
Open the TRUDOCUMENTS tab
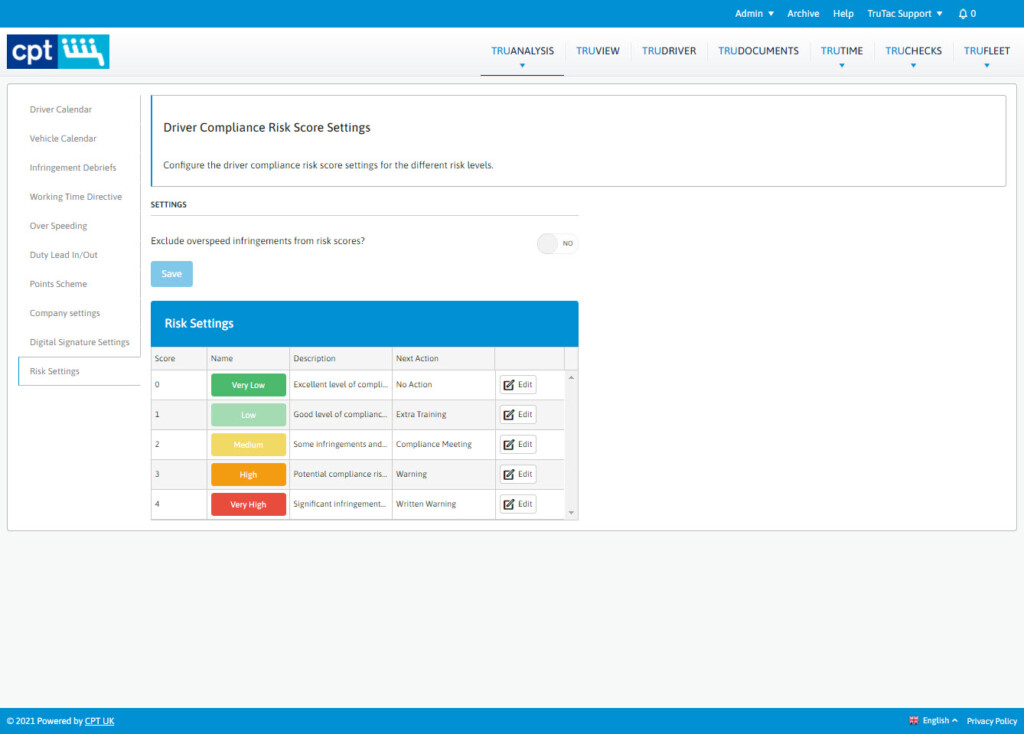(x=758, y=50)
